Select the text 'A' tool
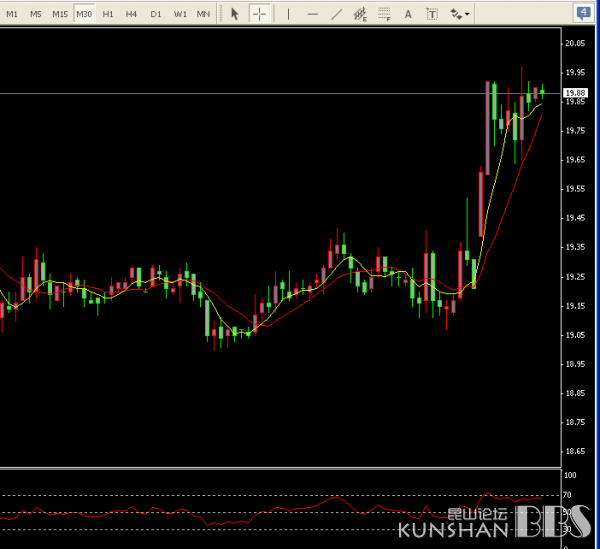600x549 pixels. point(408,14)
